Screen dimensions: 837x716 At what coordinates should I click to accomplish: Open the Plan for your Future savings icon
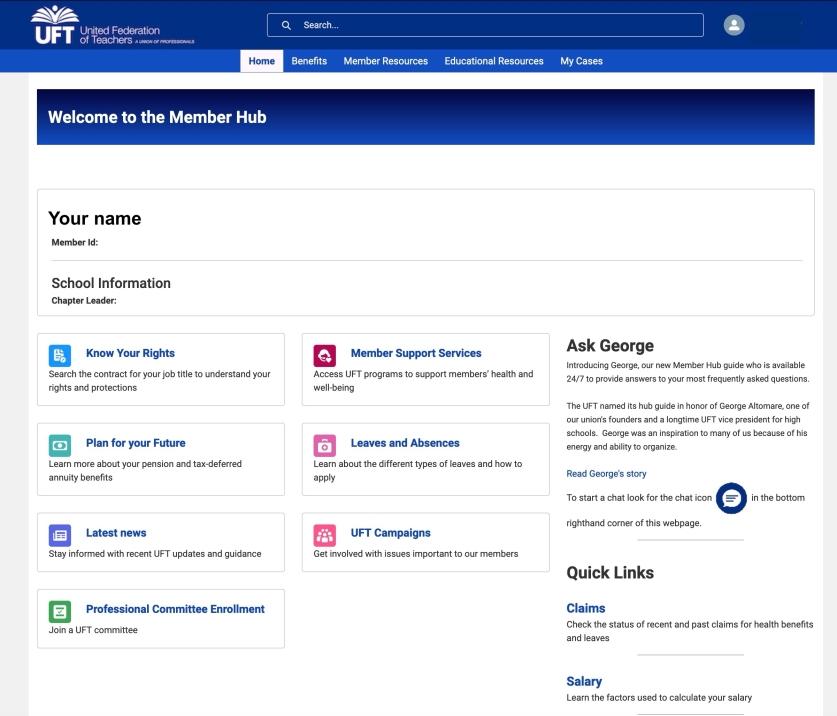58,444
